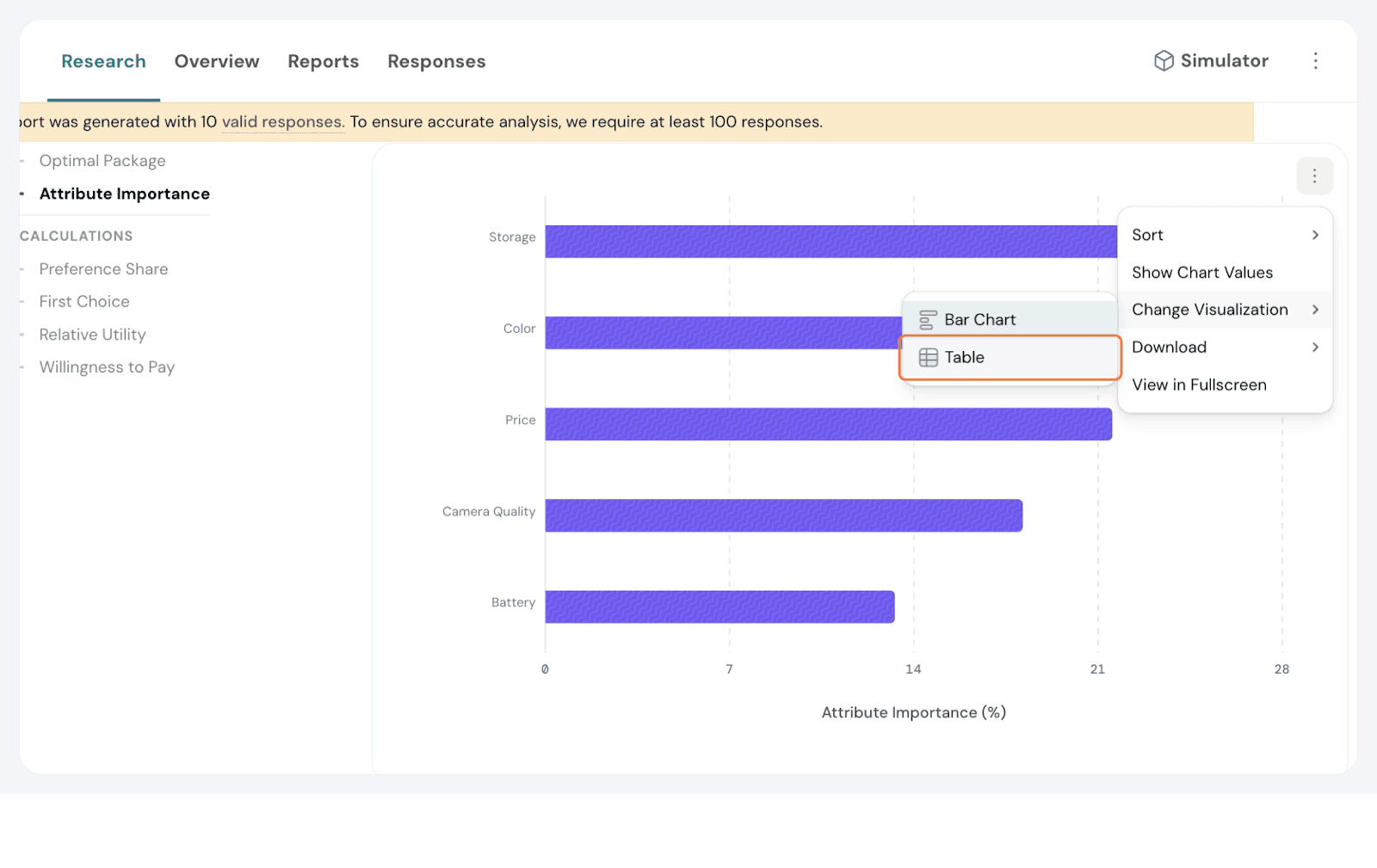Click the Table grid icon

pyautogui.click(x=928, y=358)
